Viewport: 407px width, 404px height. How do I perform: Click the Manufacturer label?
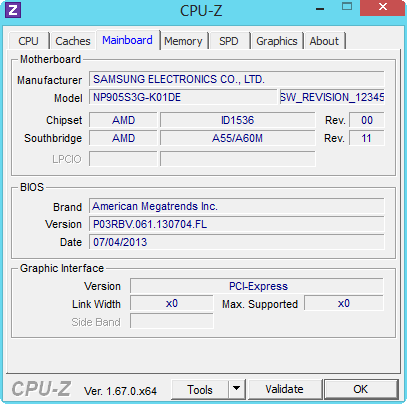[x=49, y=80]
